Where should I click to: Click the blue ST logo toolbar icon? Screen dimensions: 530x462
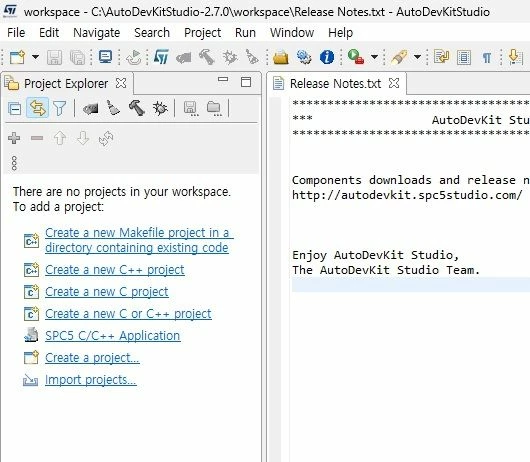(x=161, y=57)
